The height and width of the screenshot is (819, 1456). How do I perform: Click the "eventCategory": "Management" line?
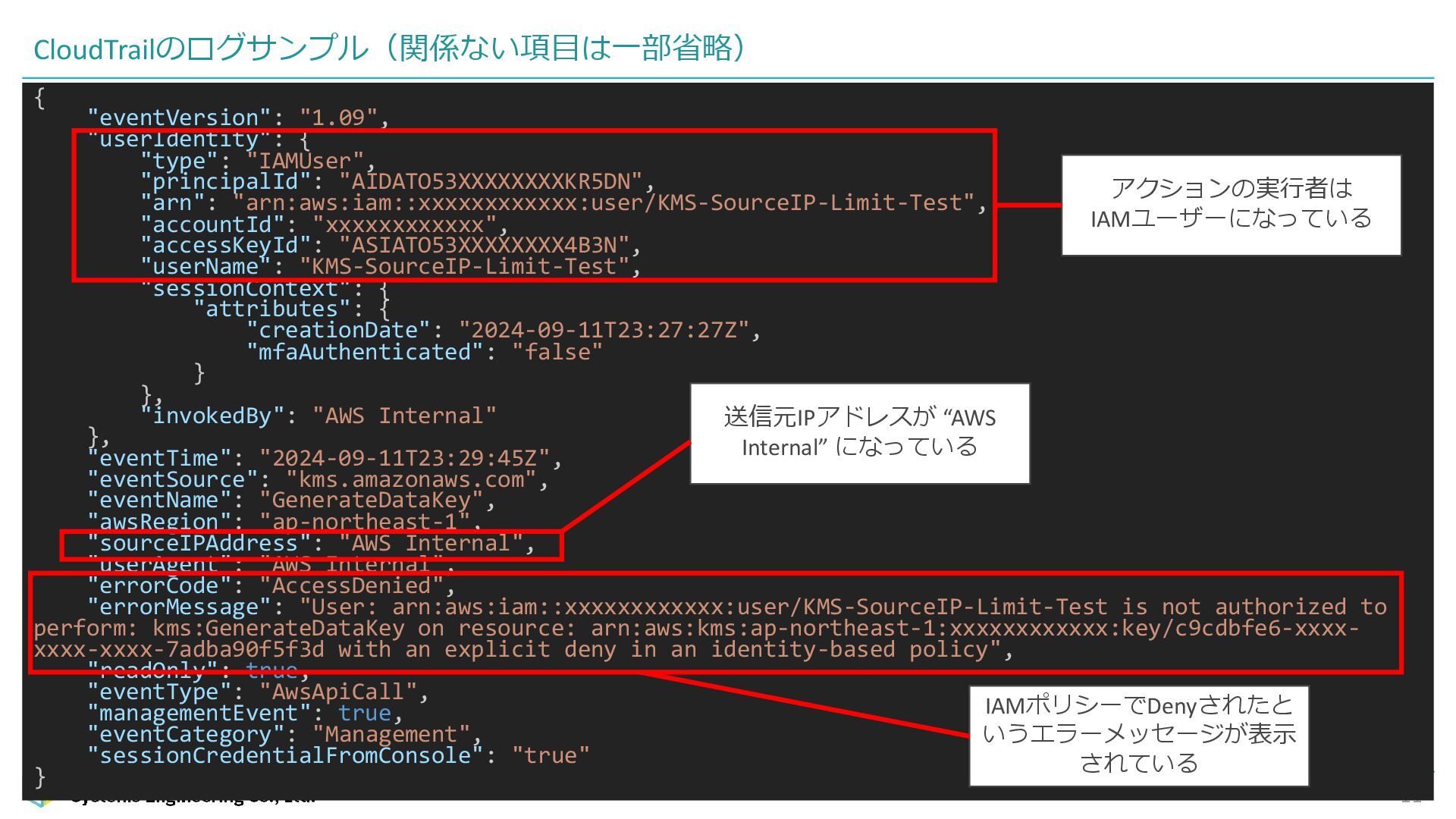pyautogui.click(x=284, y=734)
